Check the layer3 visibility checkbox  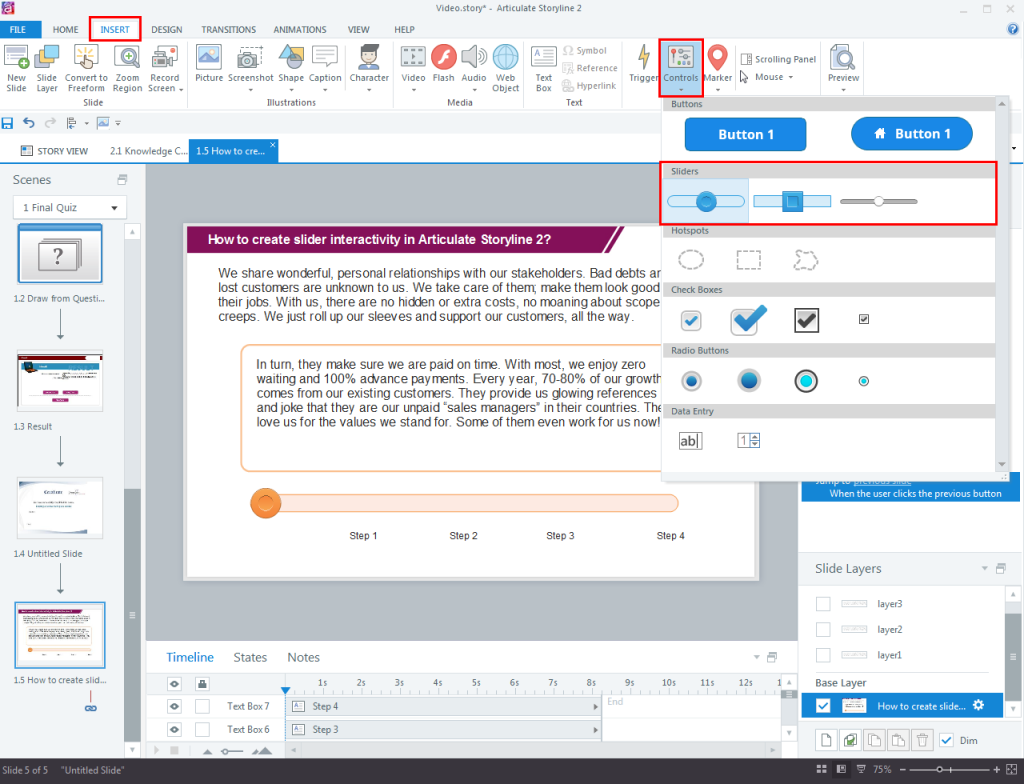click(x=824, y=603)
